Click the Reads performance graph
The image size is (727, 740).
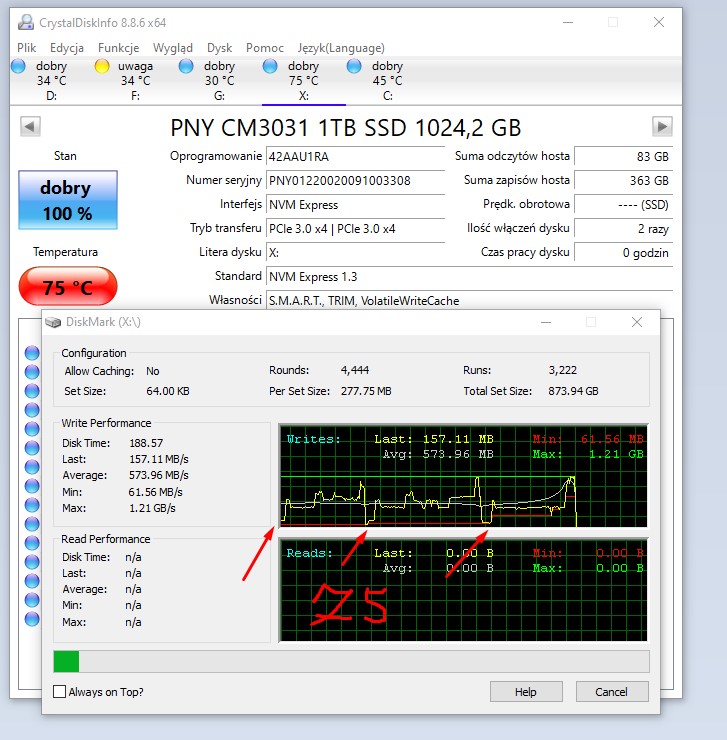click(x=464, y=590)
